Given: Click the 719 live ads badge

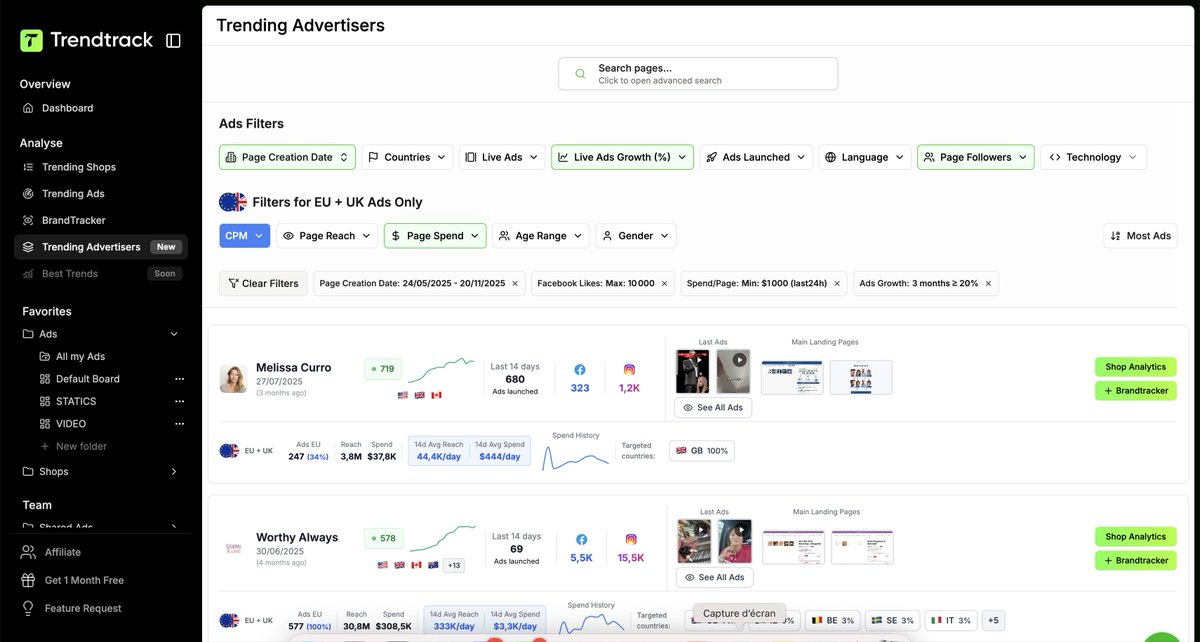Looking at the screenshot, I should click(x=382, y=369).
